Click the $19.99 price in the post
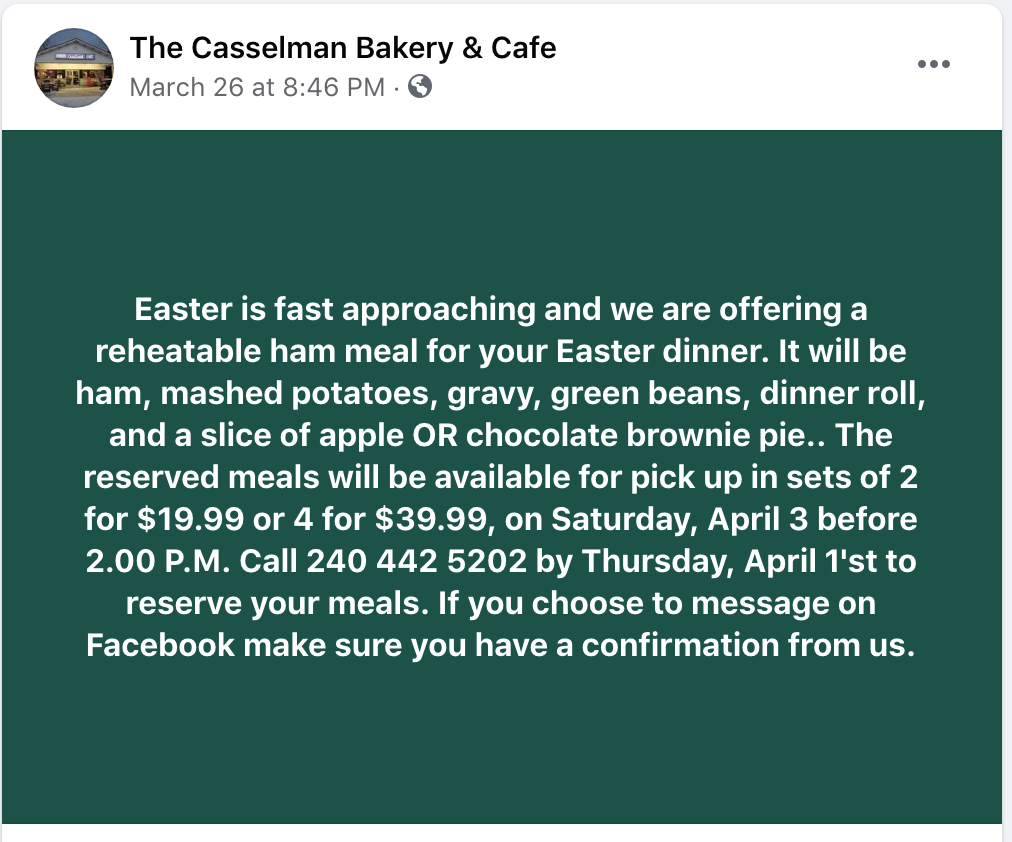The height and width of the screenshot is (842, 1012). pyautogui.click(x=190, y=519)
